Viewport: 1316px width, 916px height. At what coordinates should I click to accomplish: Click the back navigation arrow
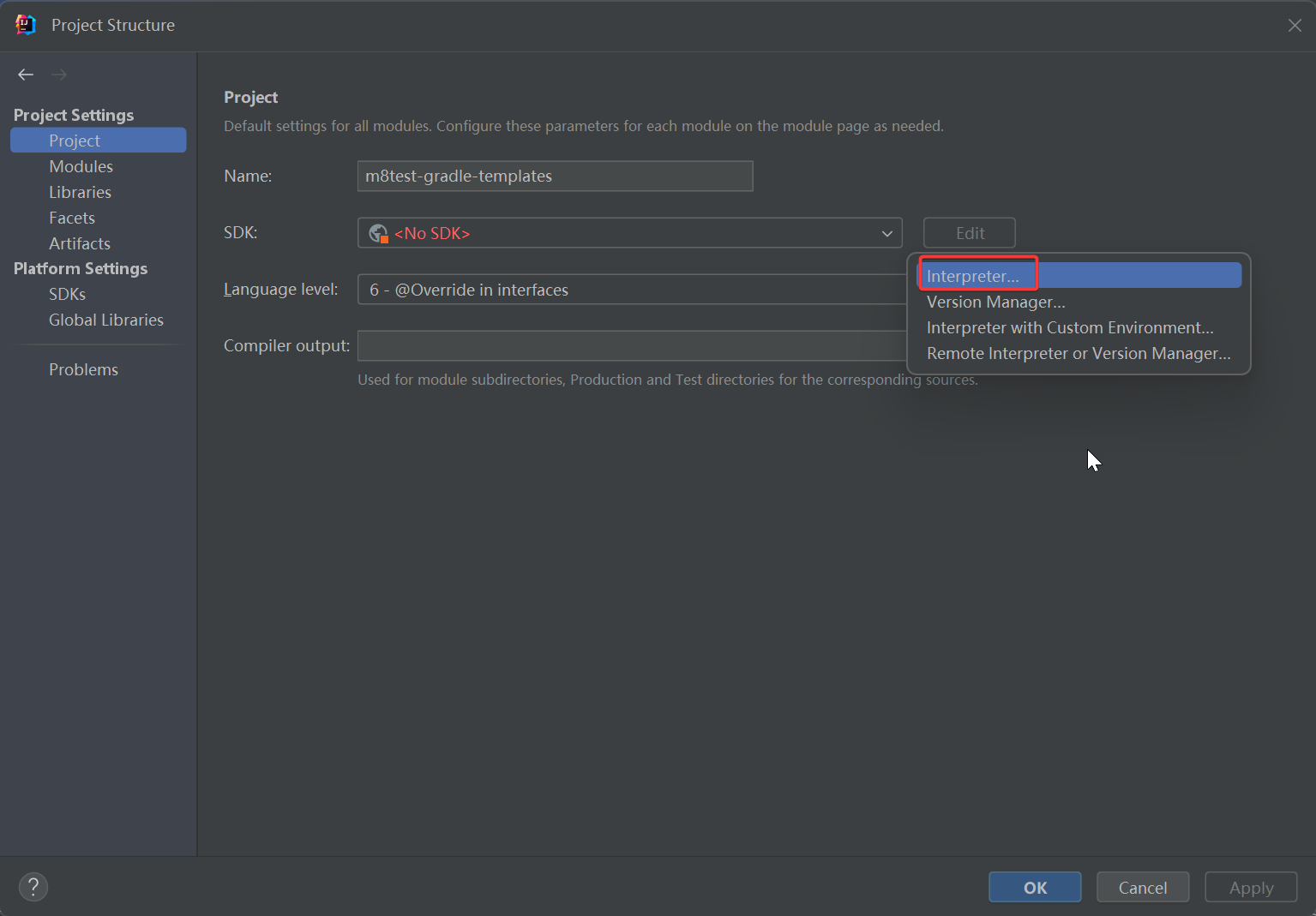26,75
